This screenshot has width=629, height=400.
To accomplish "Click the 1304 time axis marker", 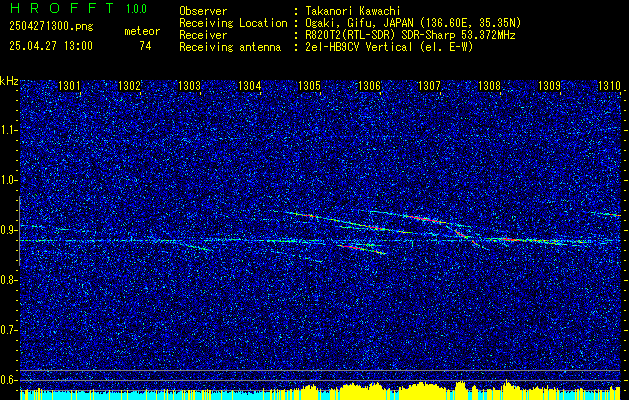I will [x=250, y=85].
